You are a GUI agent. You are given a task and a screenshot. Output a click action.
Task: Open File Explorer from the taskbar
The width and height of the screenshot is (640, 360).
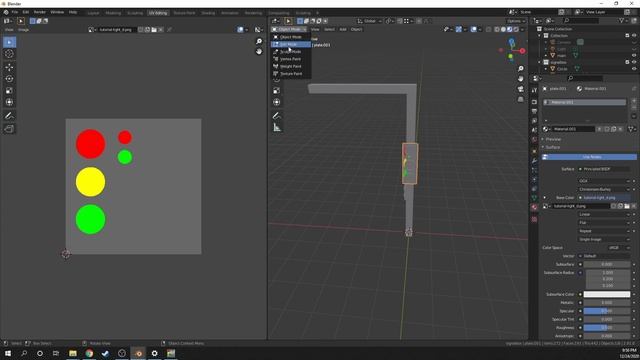coord(73,353)
